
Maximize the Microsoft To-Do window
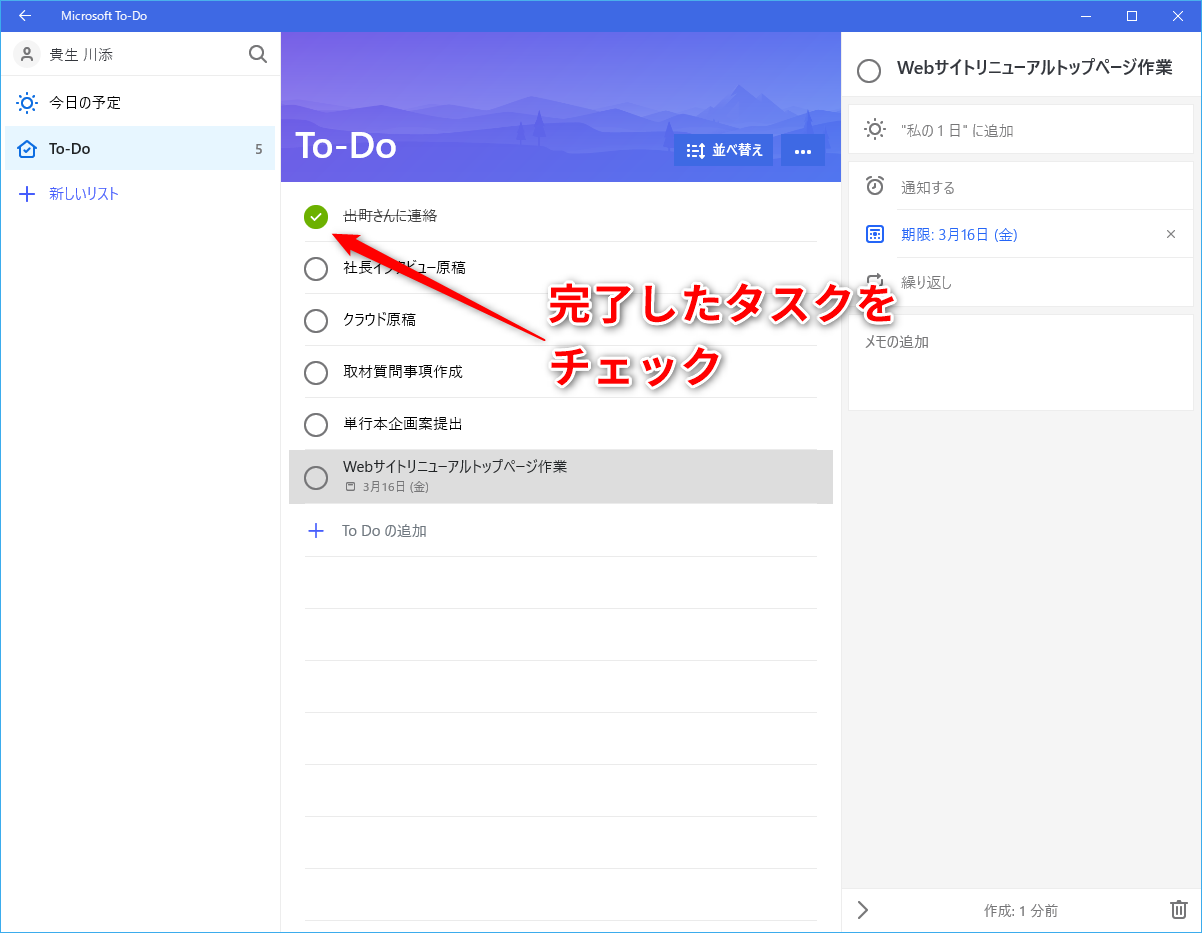1132,16
